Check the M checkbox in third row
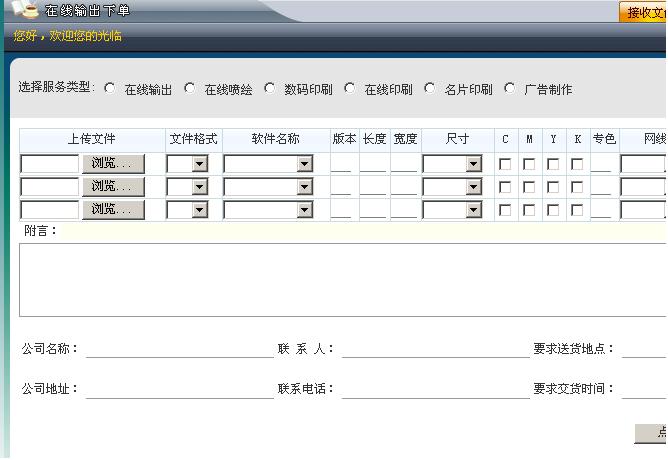Viewport: 668px width, 460px height. click(x=529, y=210)
